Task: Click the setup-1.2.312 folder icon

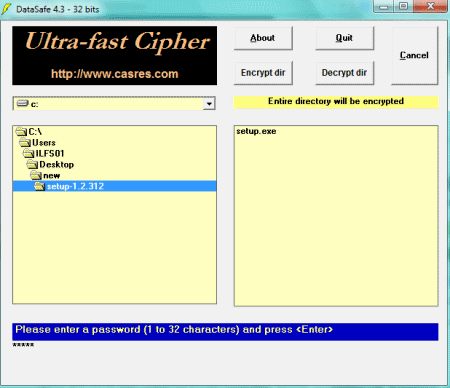Action: pos(40,186)
